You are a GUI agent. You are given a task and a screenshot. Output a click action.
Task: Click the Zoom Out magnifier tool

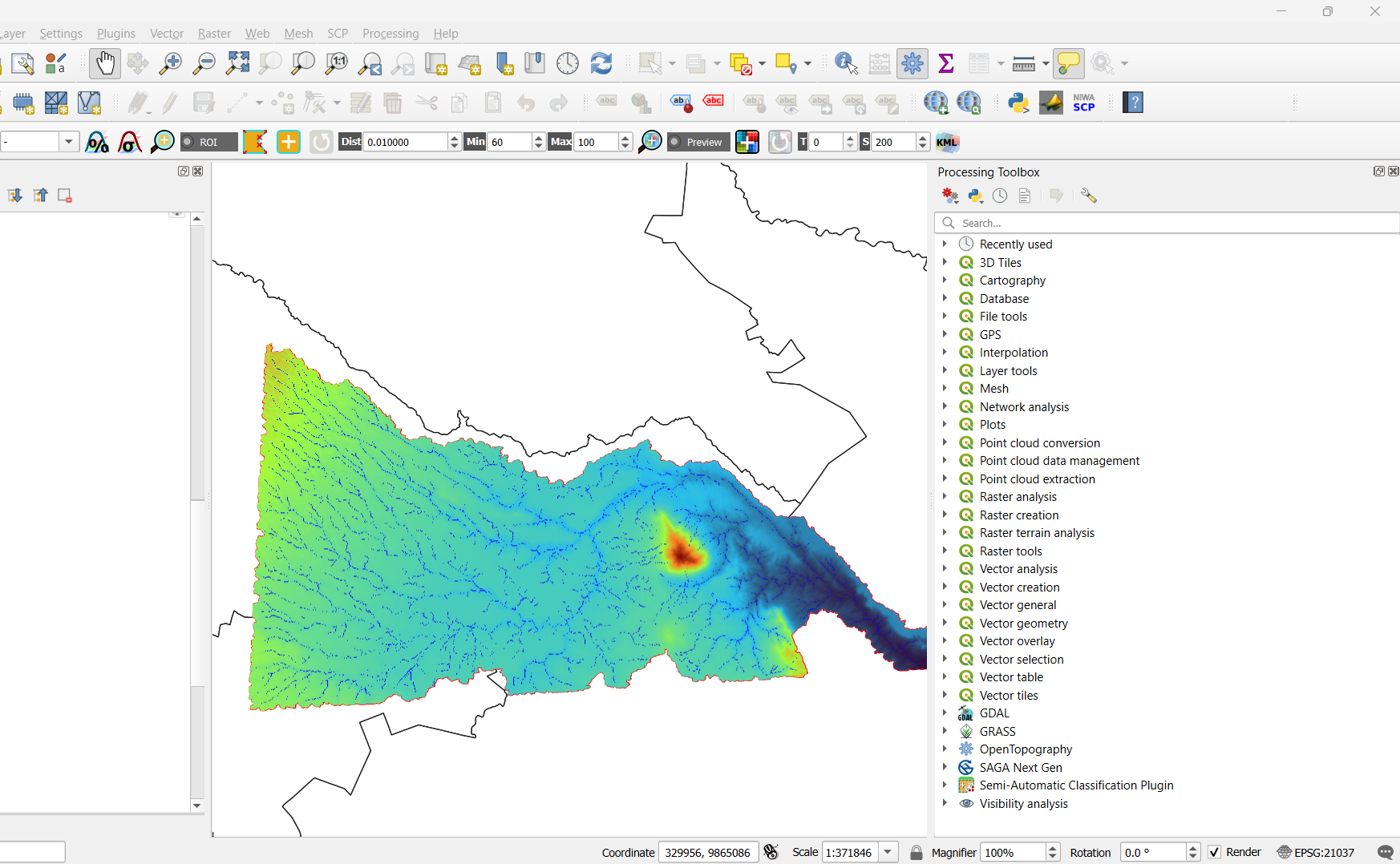pos(204,63)
